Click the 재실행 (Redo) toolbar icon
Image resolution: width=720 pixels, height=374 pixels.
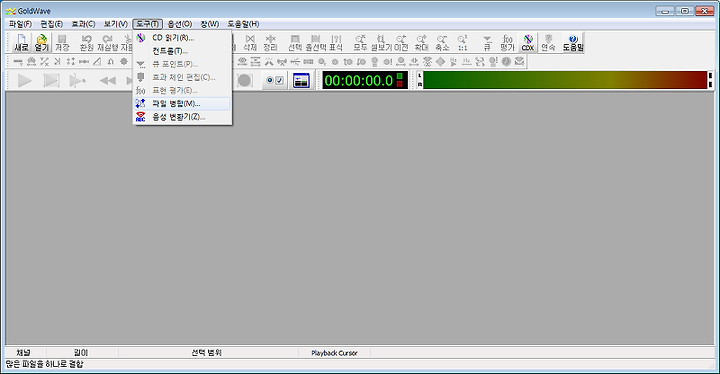(x=107, y=42)
